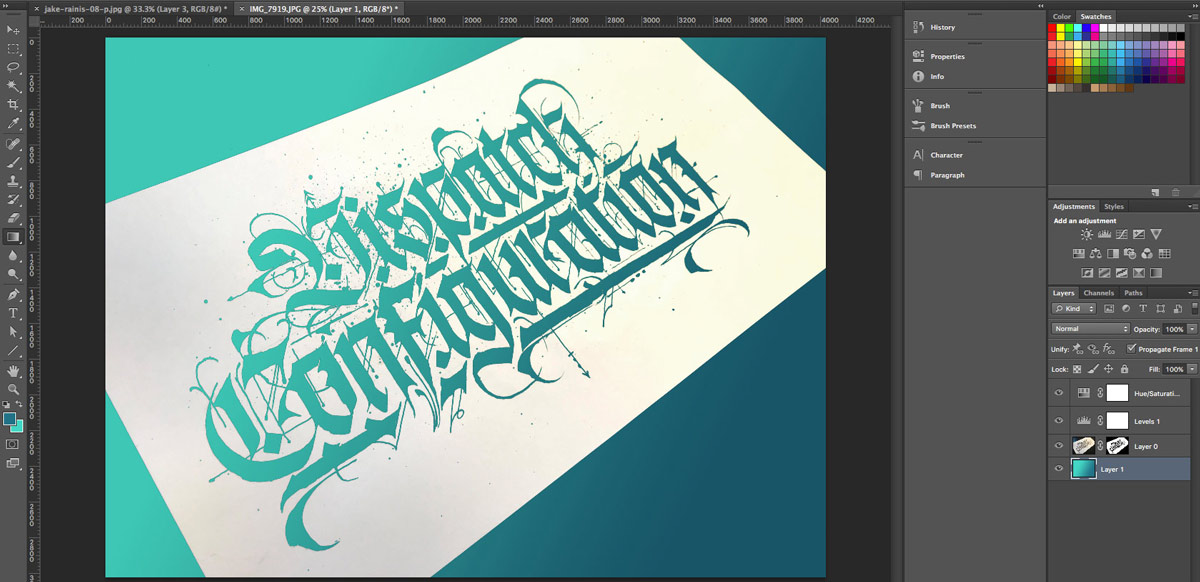Toggle Lock image pixels brush icon
This screenshot has height=582, width=1200.
click(1092, 369)
